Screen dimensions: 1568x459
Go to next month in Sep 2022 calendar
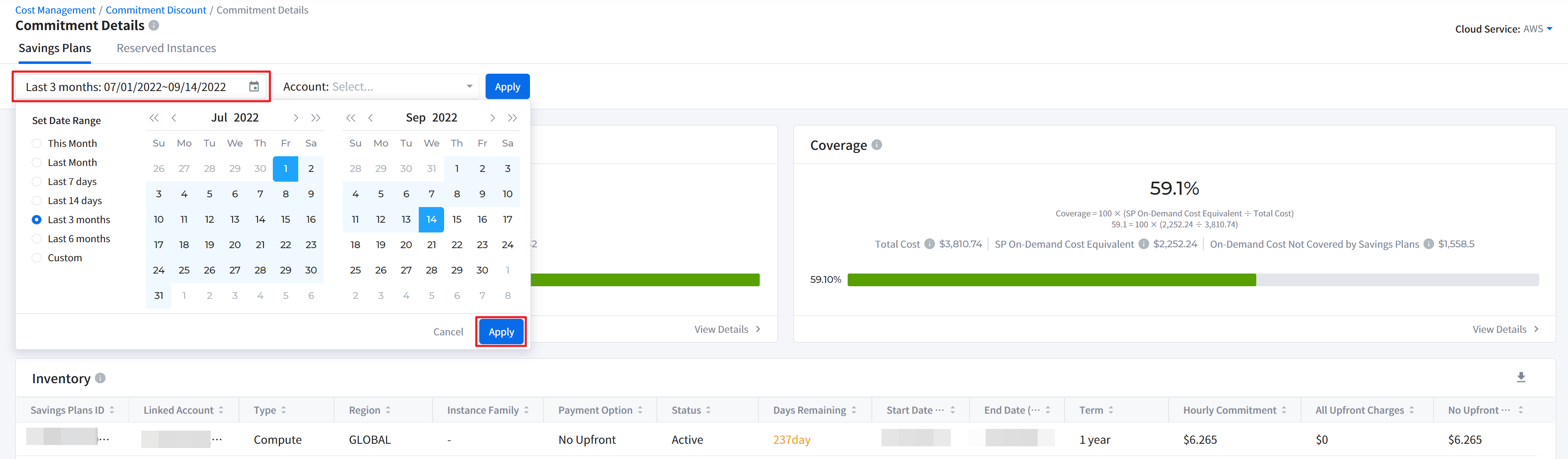click(492, 118)
